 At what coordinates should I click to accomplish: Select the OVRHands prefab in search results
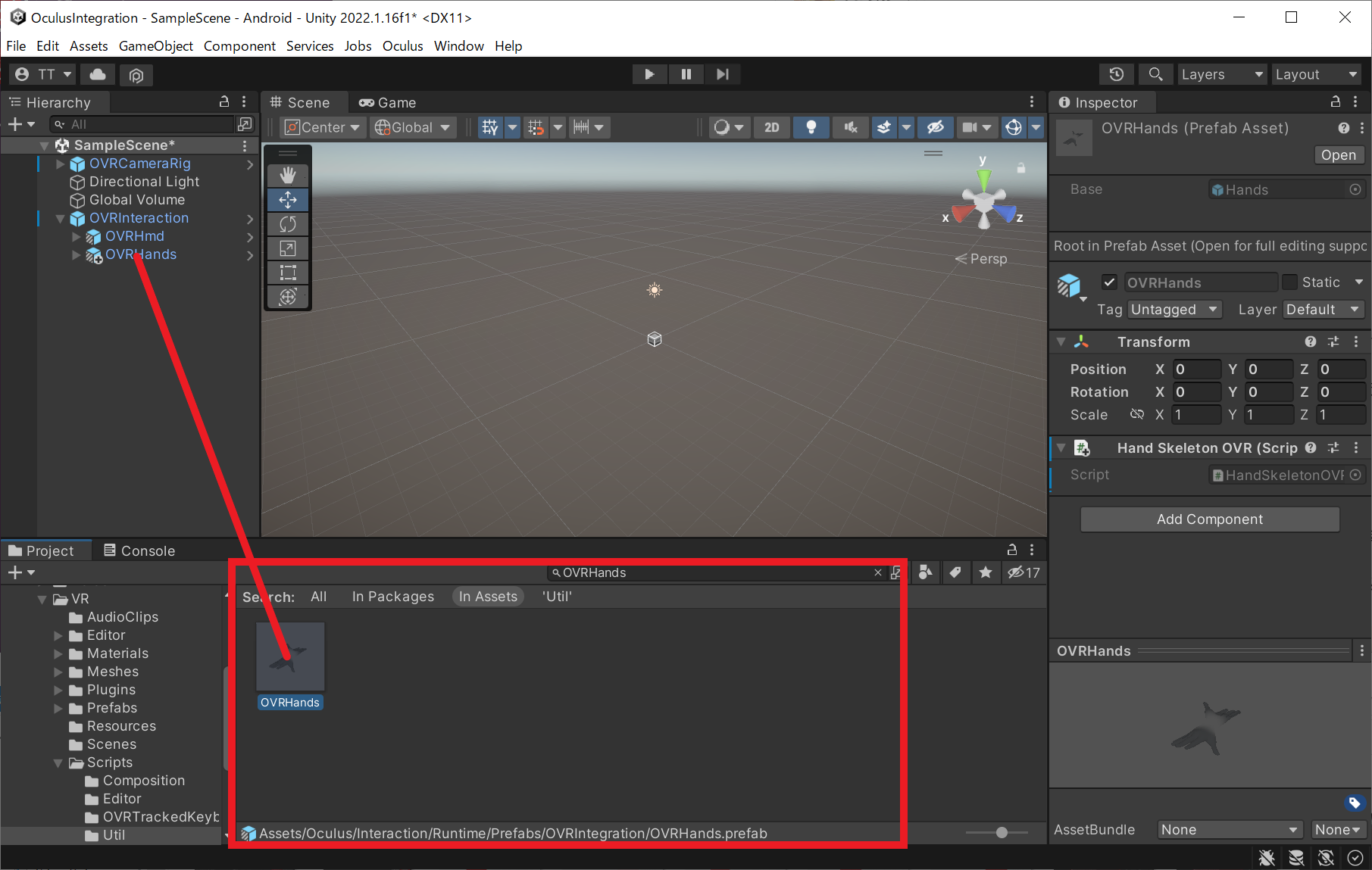[x=290, y=656]
